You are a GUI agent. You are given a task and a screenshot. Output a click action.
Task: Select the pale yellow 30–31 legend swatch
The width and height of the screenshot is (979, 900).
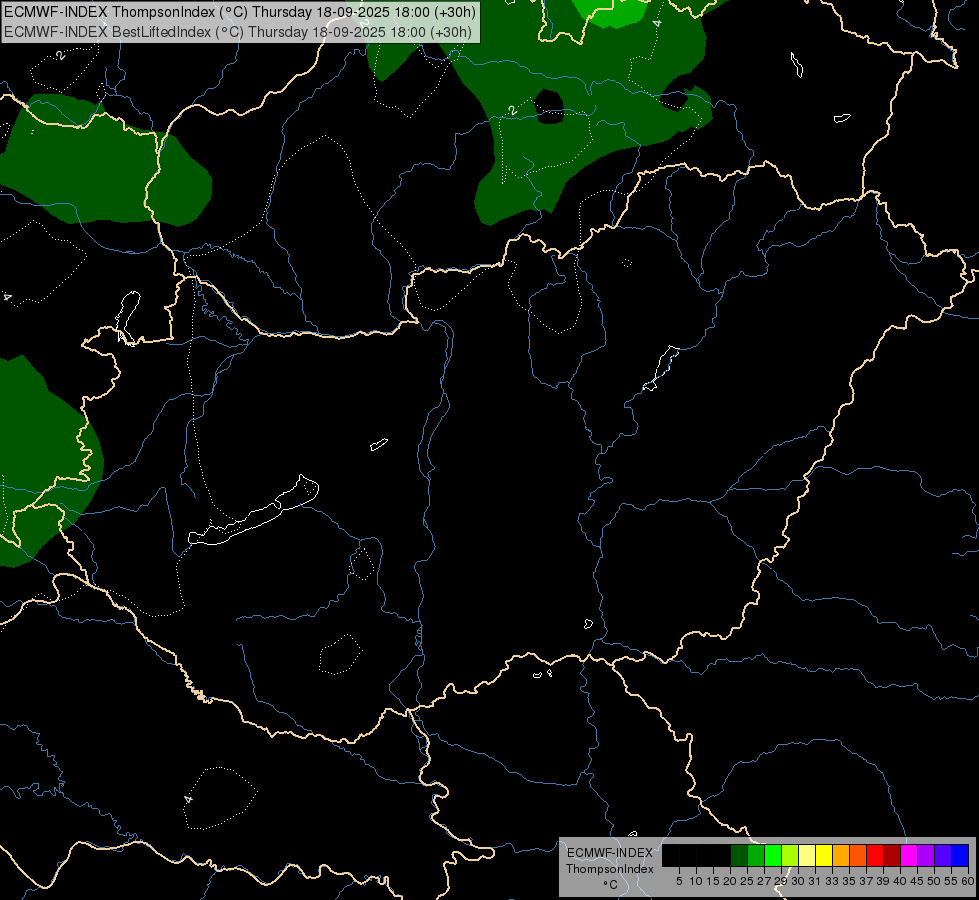coord(807,856)
